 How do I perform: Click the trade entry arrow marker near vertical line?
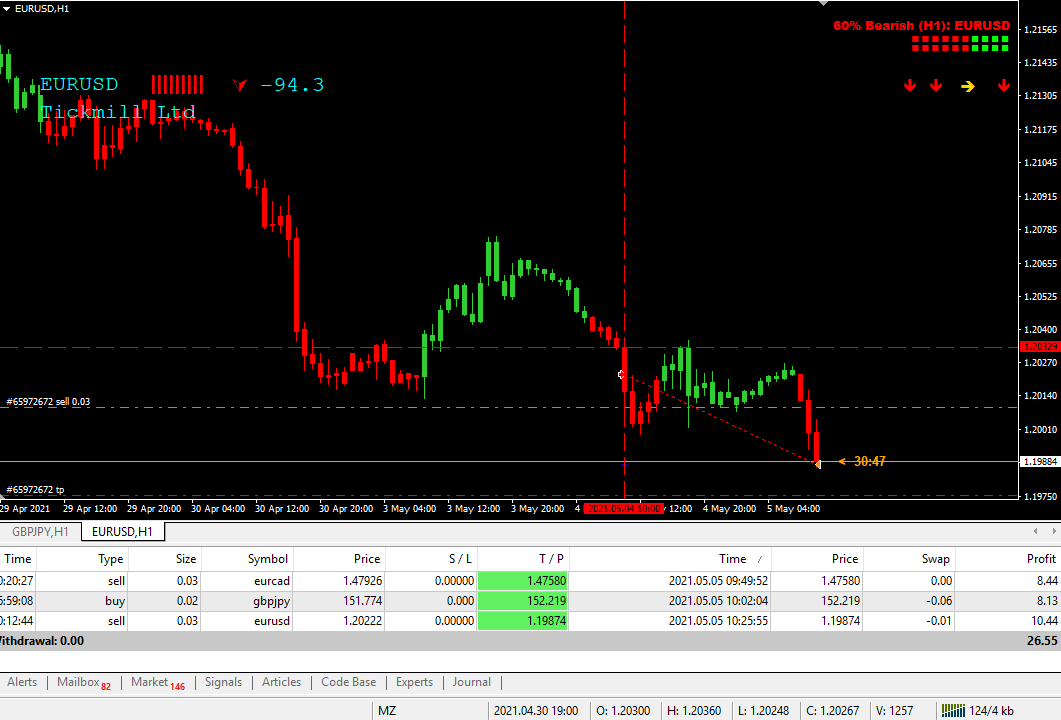pyautogui.click(x=621, y=374)
